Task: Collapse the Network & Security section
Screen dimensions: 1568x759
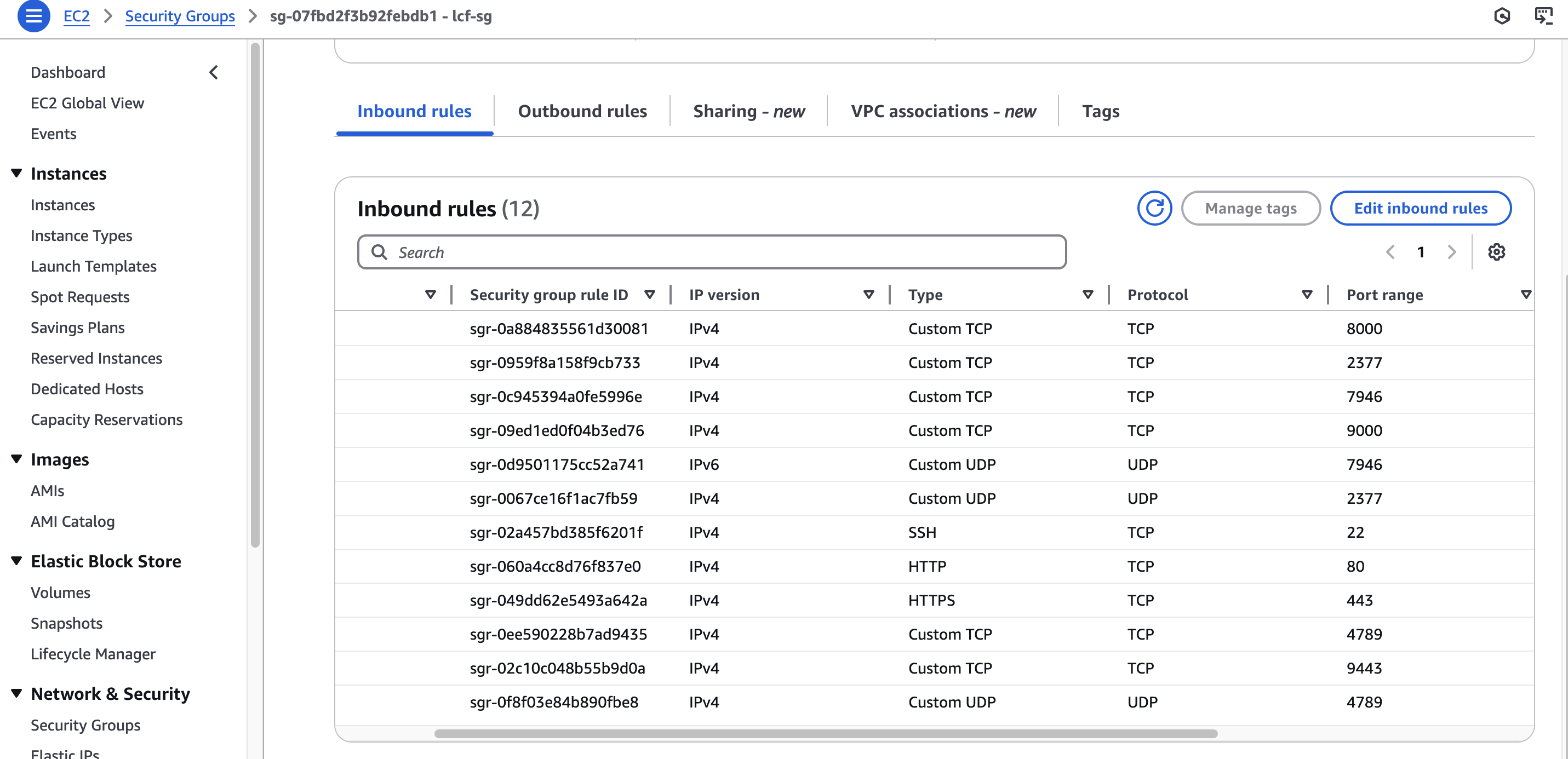Action: point(16,693)
